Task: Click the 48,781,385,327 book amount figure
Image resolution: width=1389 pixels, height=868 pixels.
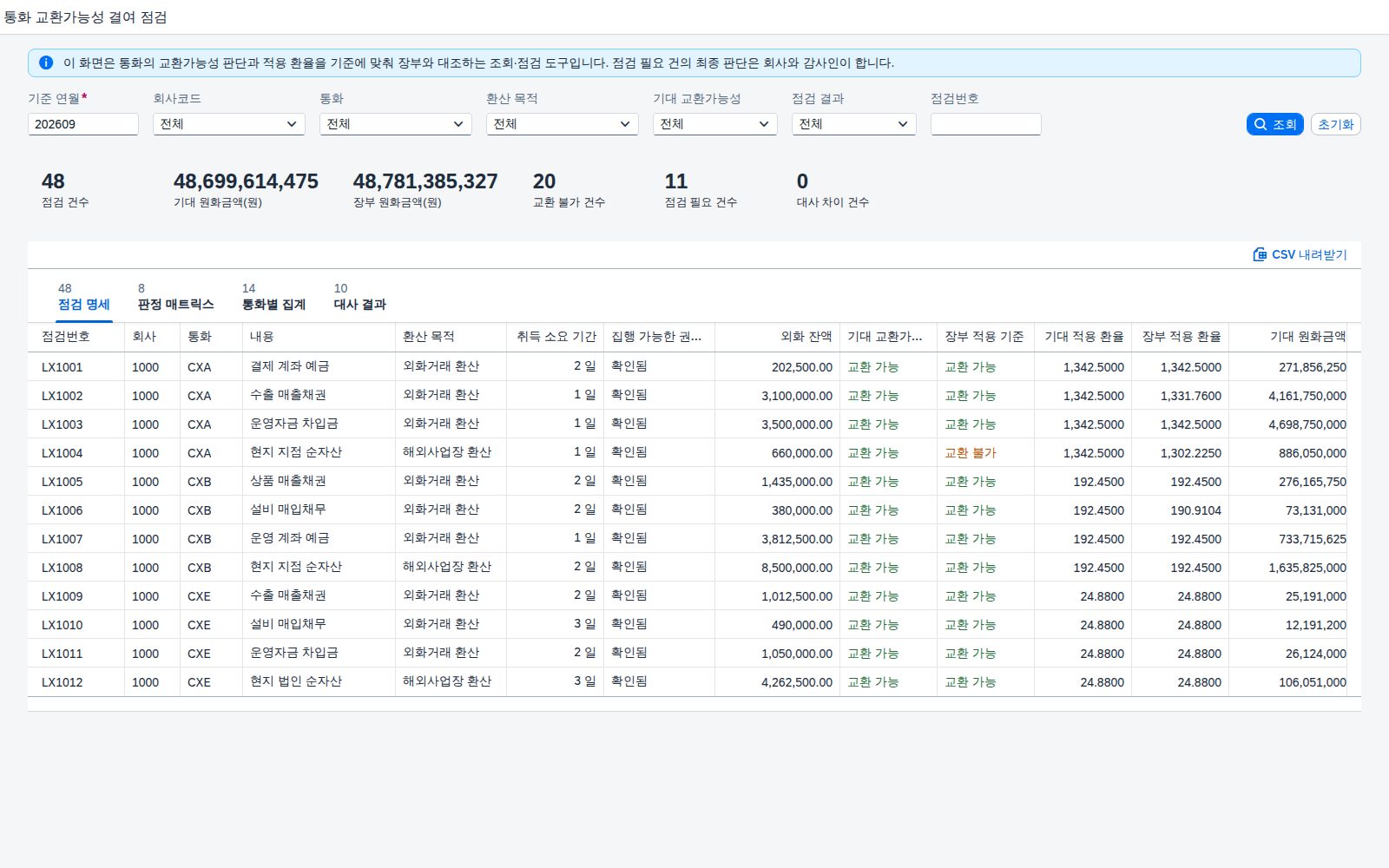Action: [x=425, y=181]
